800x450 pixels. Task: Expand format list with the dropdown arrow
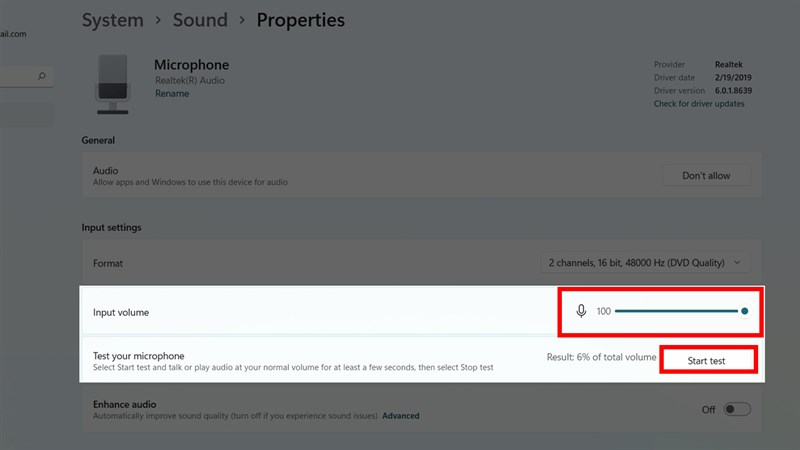point(737,263)
